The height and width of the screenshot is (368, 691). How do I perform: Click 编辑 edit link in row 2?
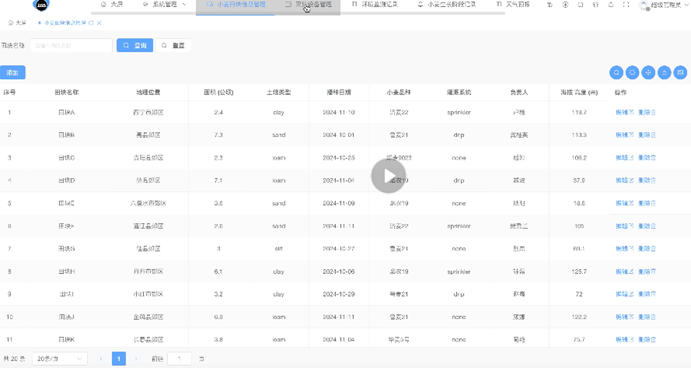click(x=624, y=135)
